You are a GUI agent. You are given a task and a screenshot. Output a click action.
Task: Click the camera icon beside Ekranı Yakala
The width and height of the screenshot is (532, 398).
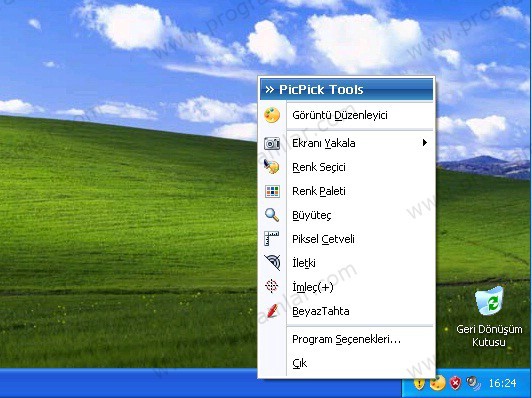tap(272, 143)
